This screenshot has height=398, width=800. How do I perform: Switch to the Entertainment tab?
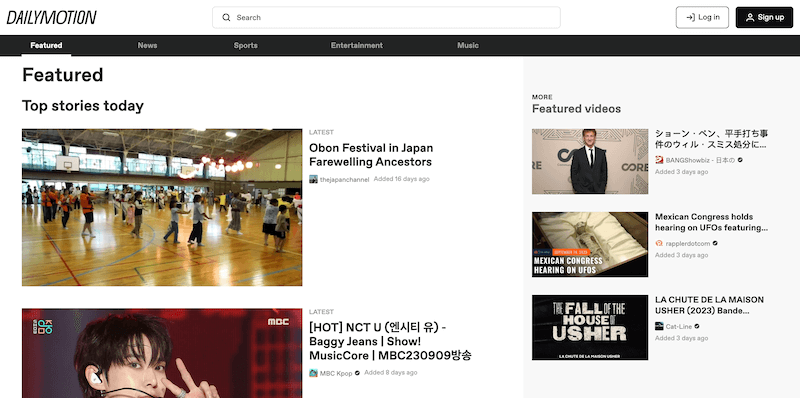[357, 45]
